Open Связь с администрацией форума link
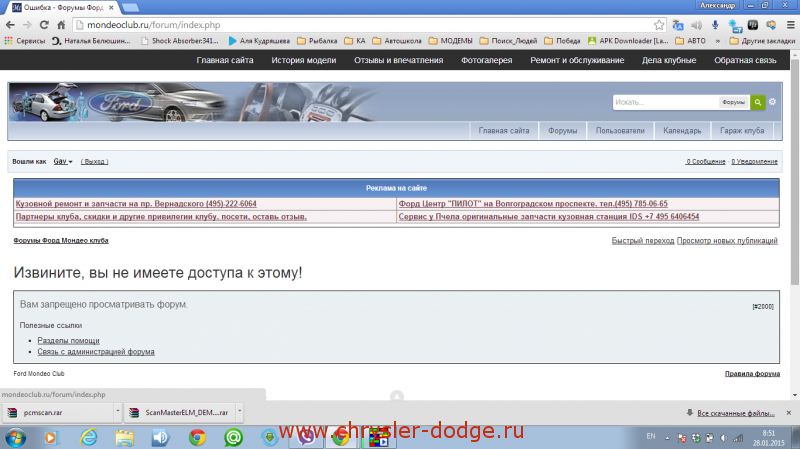 (96, 352)
